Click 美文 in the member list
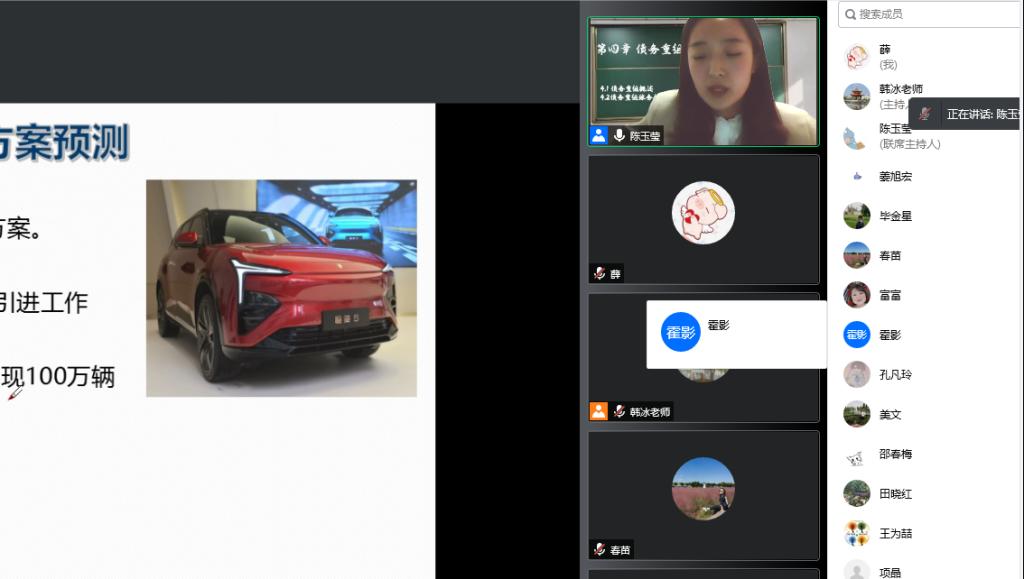Screen dimensions: 1024x579 (x=890, y=414)
